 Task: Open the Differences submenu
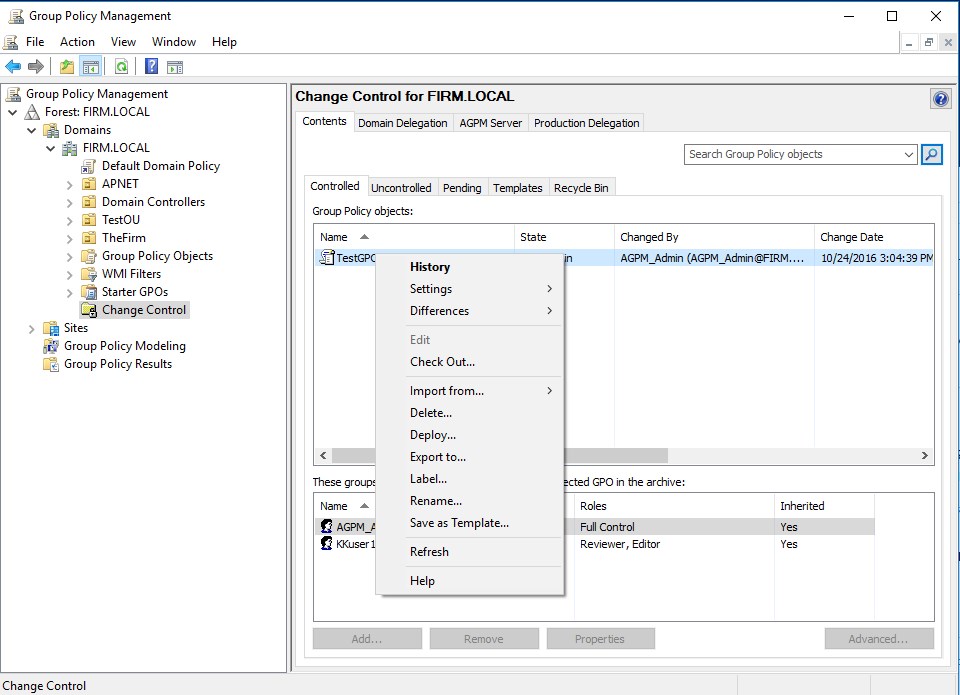click(x=470, y=311)
